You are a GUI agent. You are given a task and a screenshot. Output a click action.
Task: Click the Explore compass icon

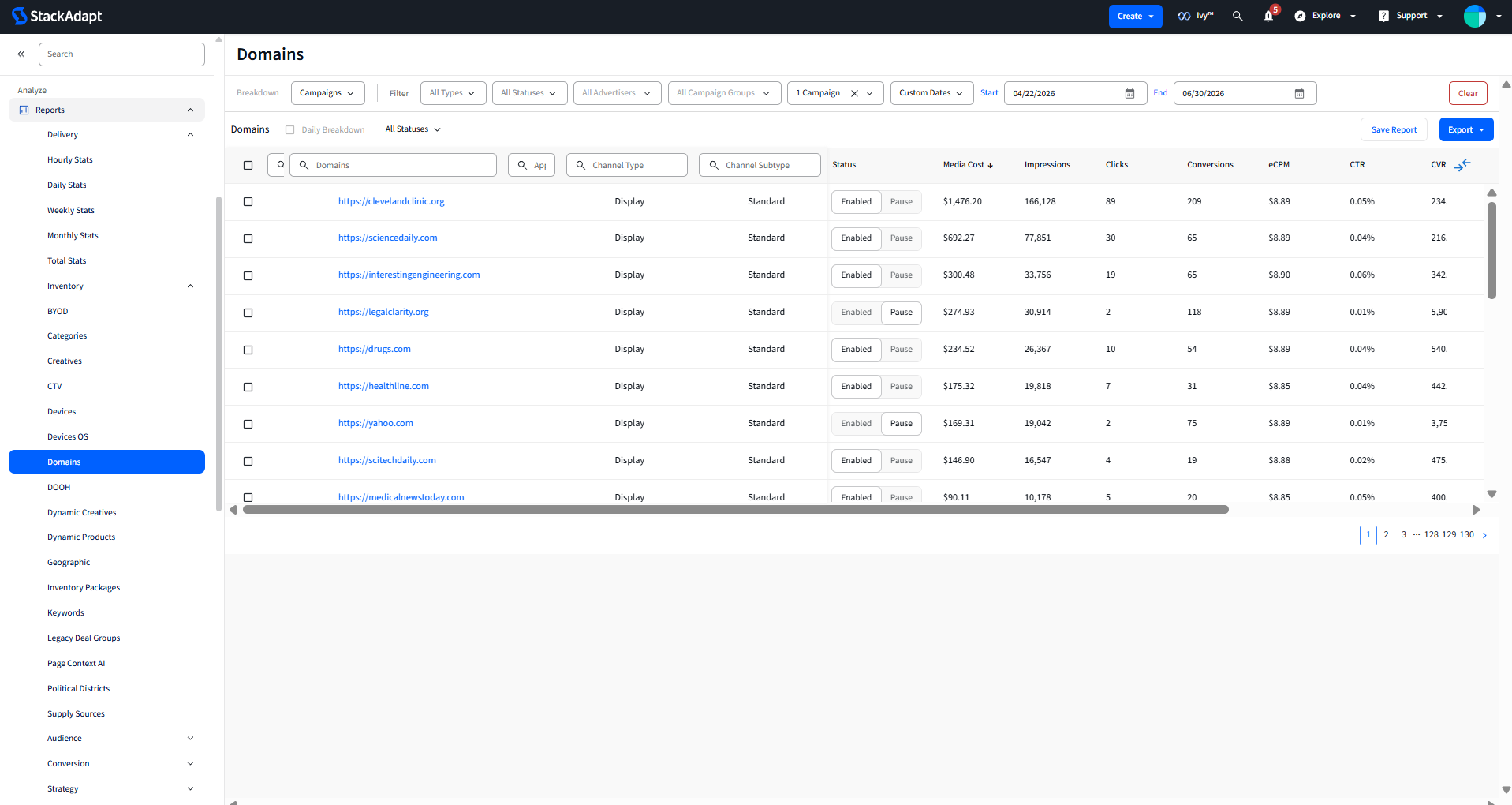point(1300,16)
